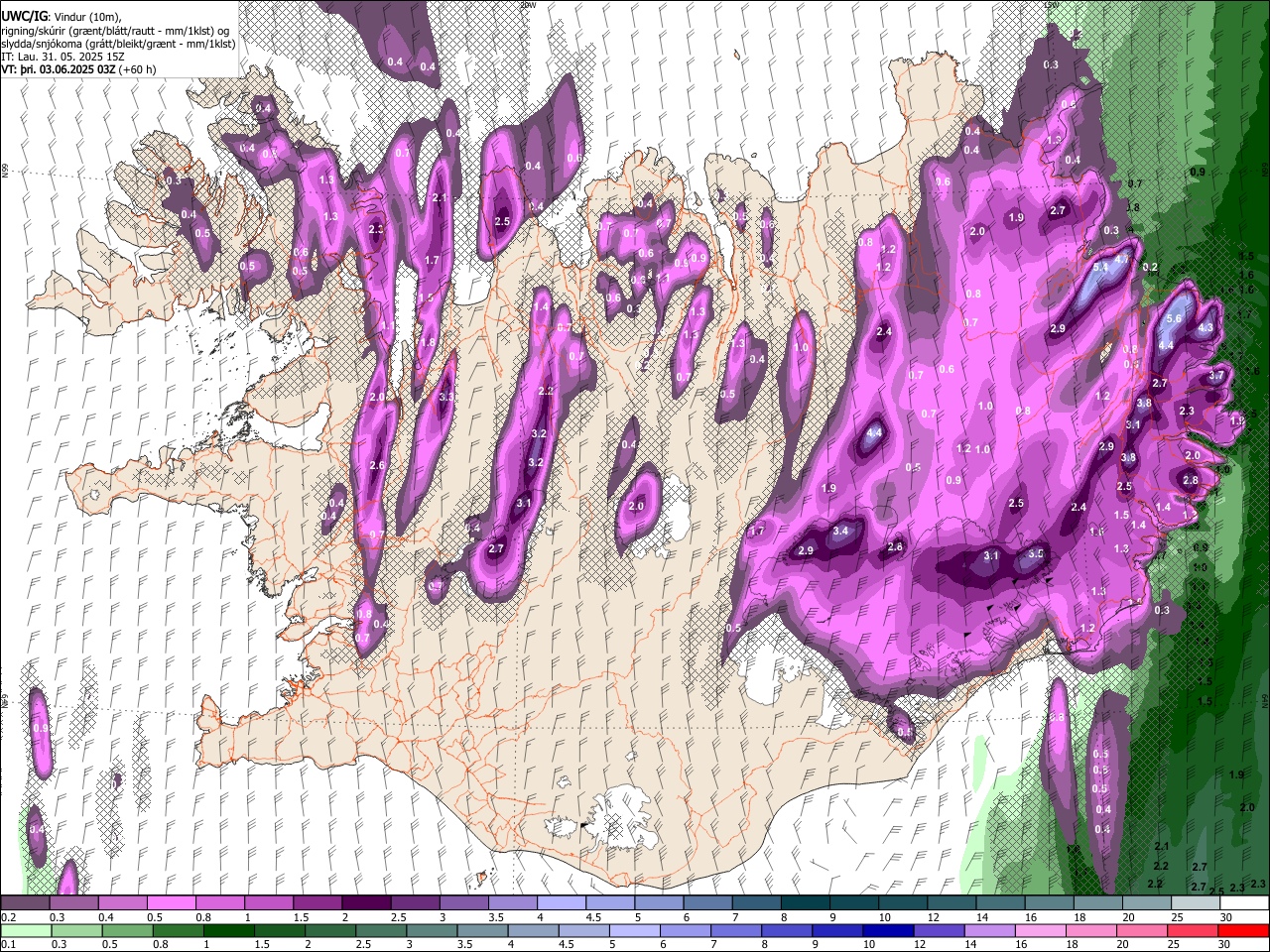Click the 4.3 precipitation value on the map
This screenshot has height=952, width=1270.
point(1206,327)
